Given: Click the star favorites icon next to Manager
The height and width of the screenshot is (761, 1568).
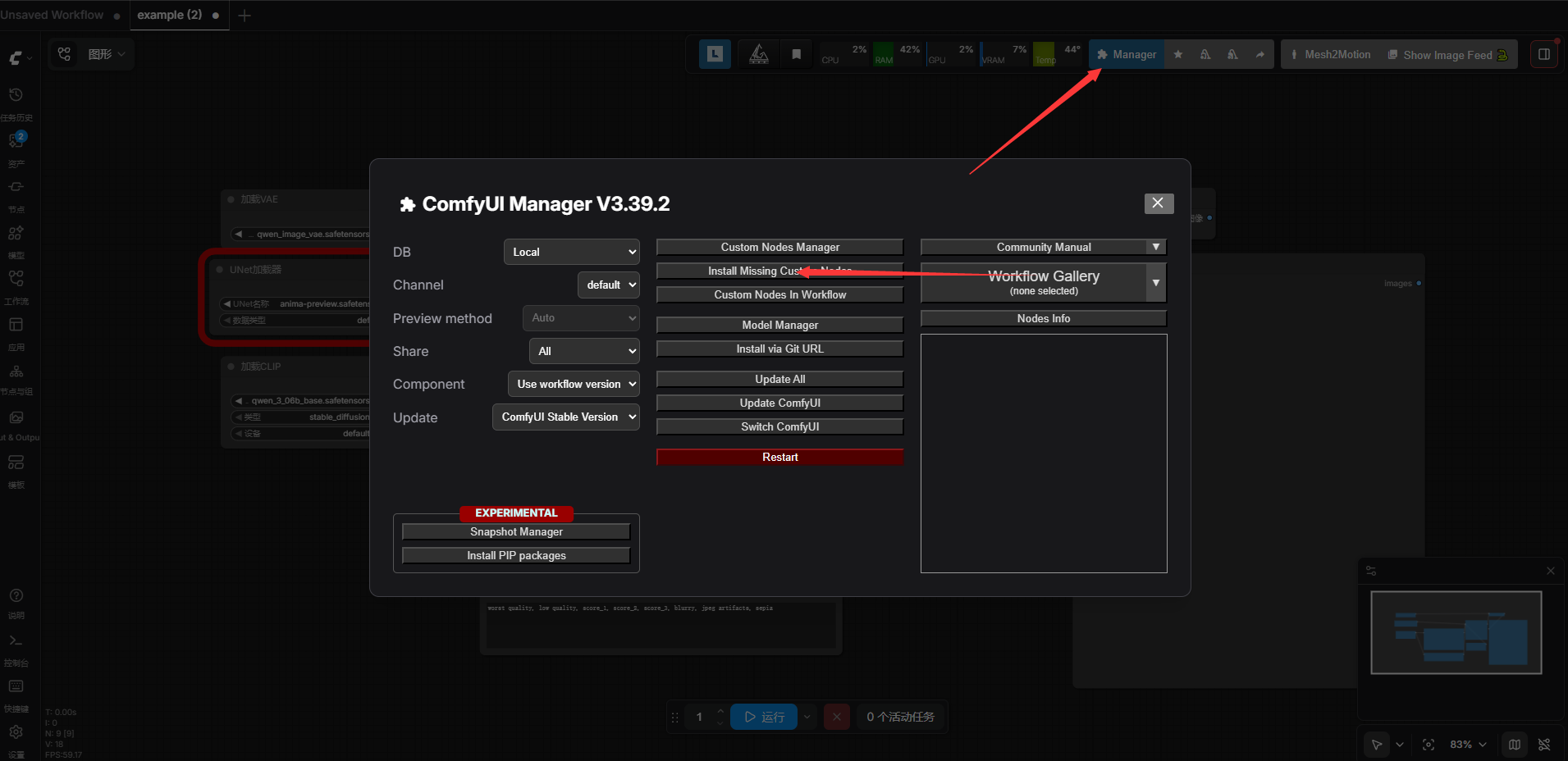Looking at the screenshot, I should 1178,54.
